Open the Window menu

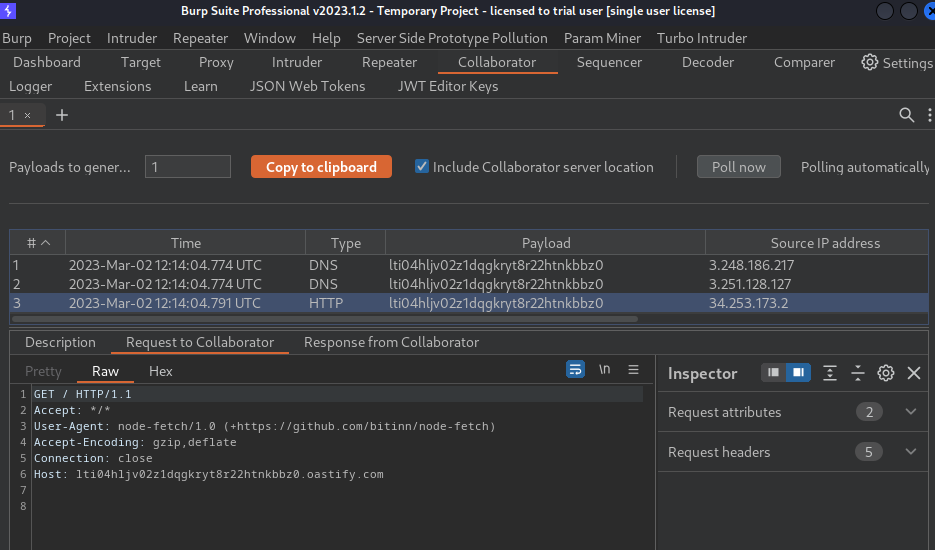pyautogui.click(x=270, y=38)
